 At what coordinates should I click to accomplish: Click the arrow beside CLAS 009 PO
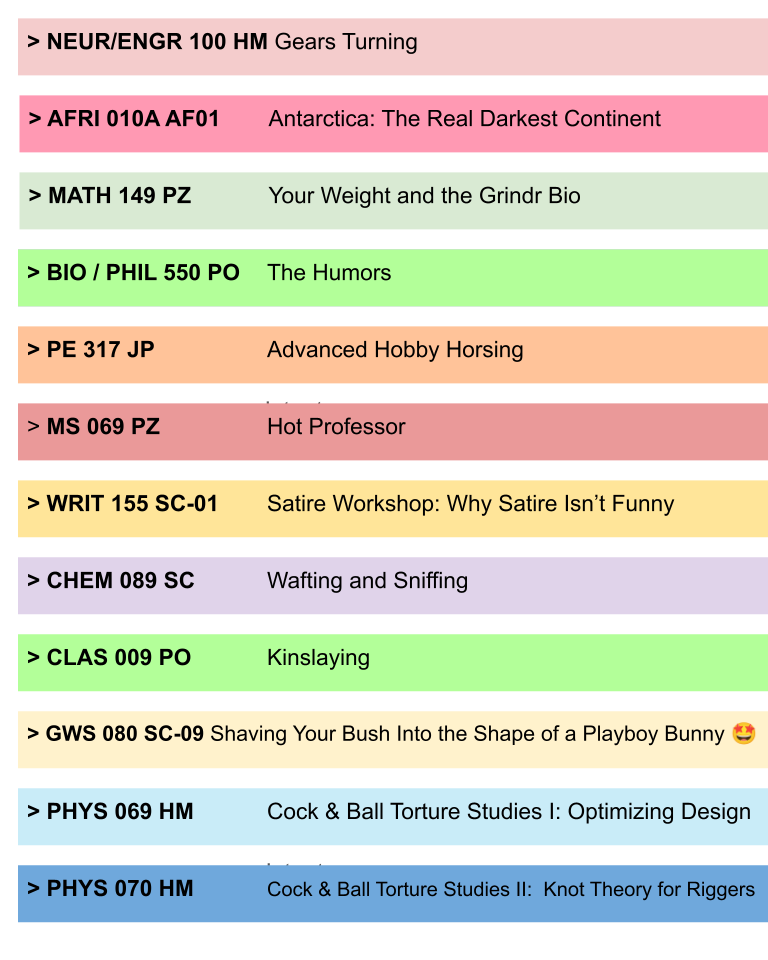point(34,658)
